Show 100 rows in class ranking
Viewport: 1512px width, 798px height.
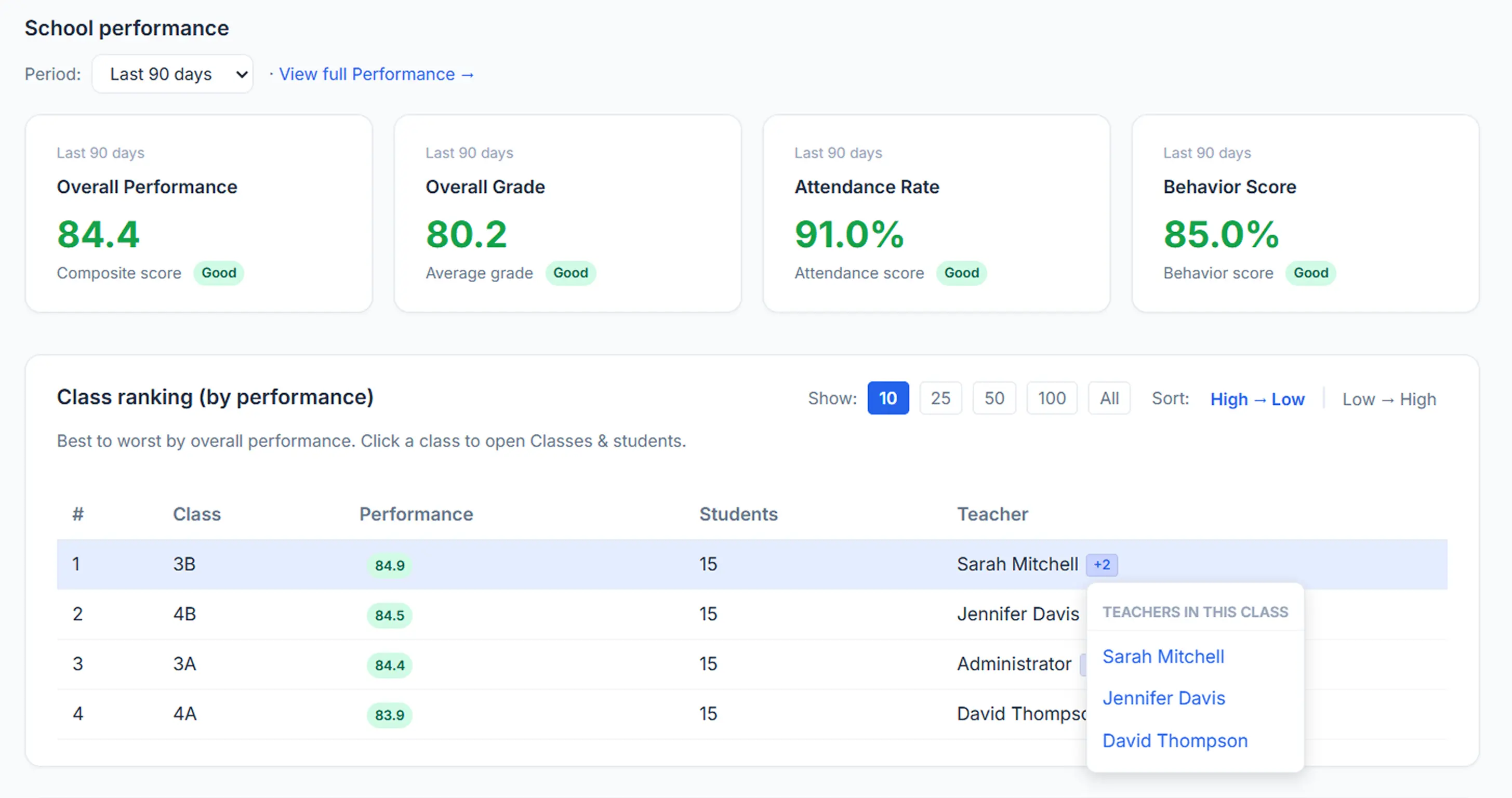point(1051,398)
